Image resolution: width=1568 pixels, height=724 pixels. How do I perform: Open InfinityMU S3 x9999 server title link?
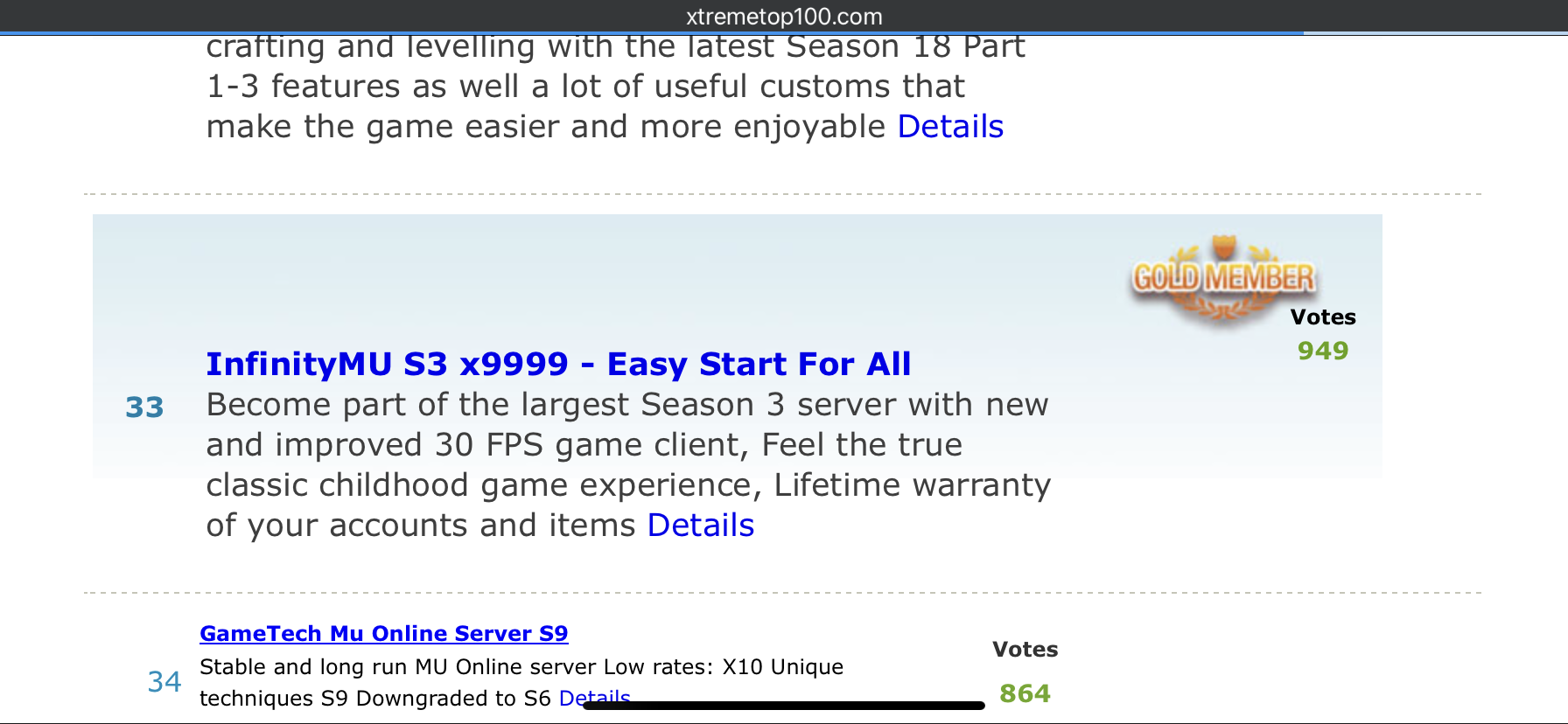pyautogui.click(x=558, y=364)
